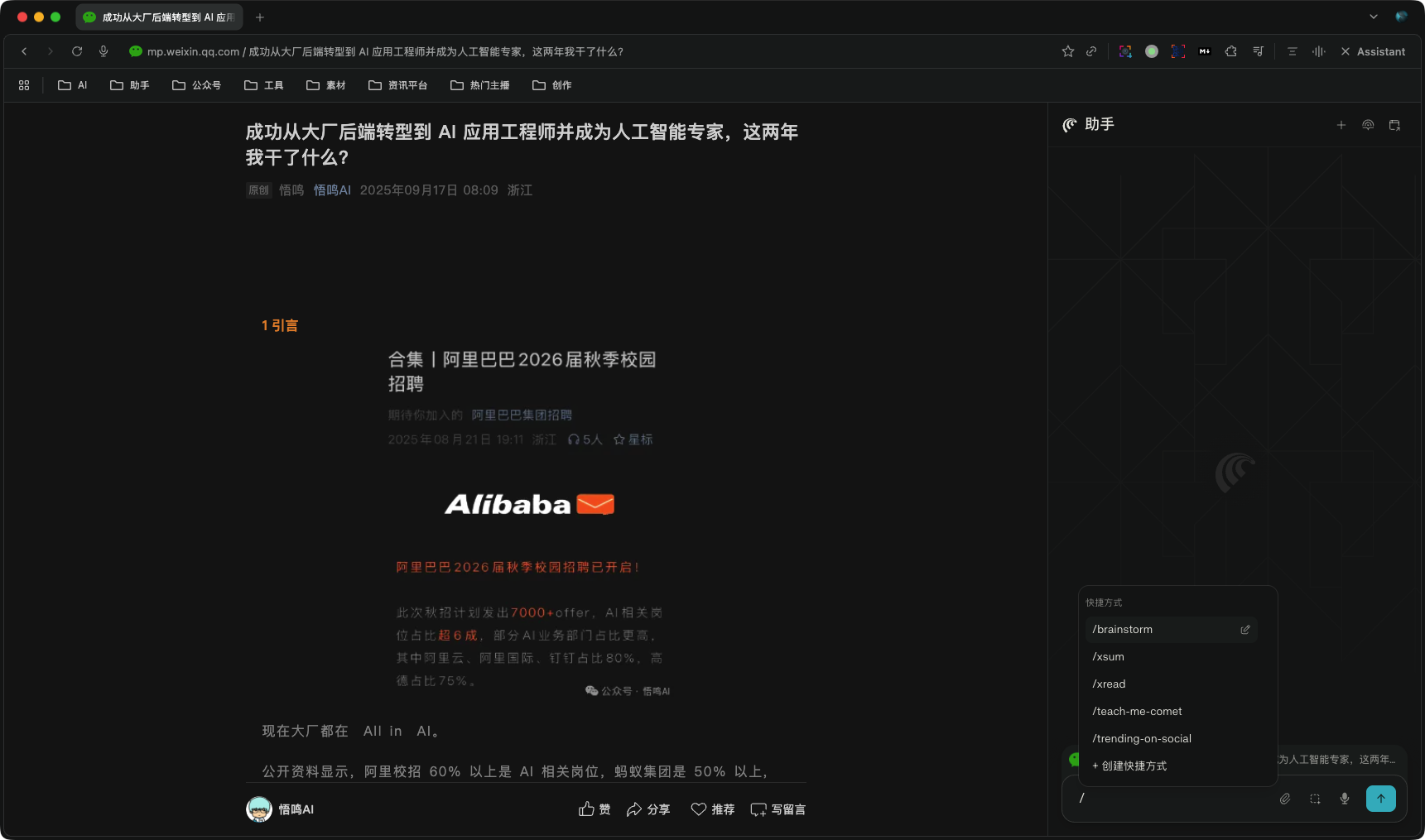Image resolution: width=1425 pixels, height=840 pixels.
Task: Click the 原创 original tag
Action: click(259, 190)
